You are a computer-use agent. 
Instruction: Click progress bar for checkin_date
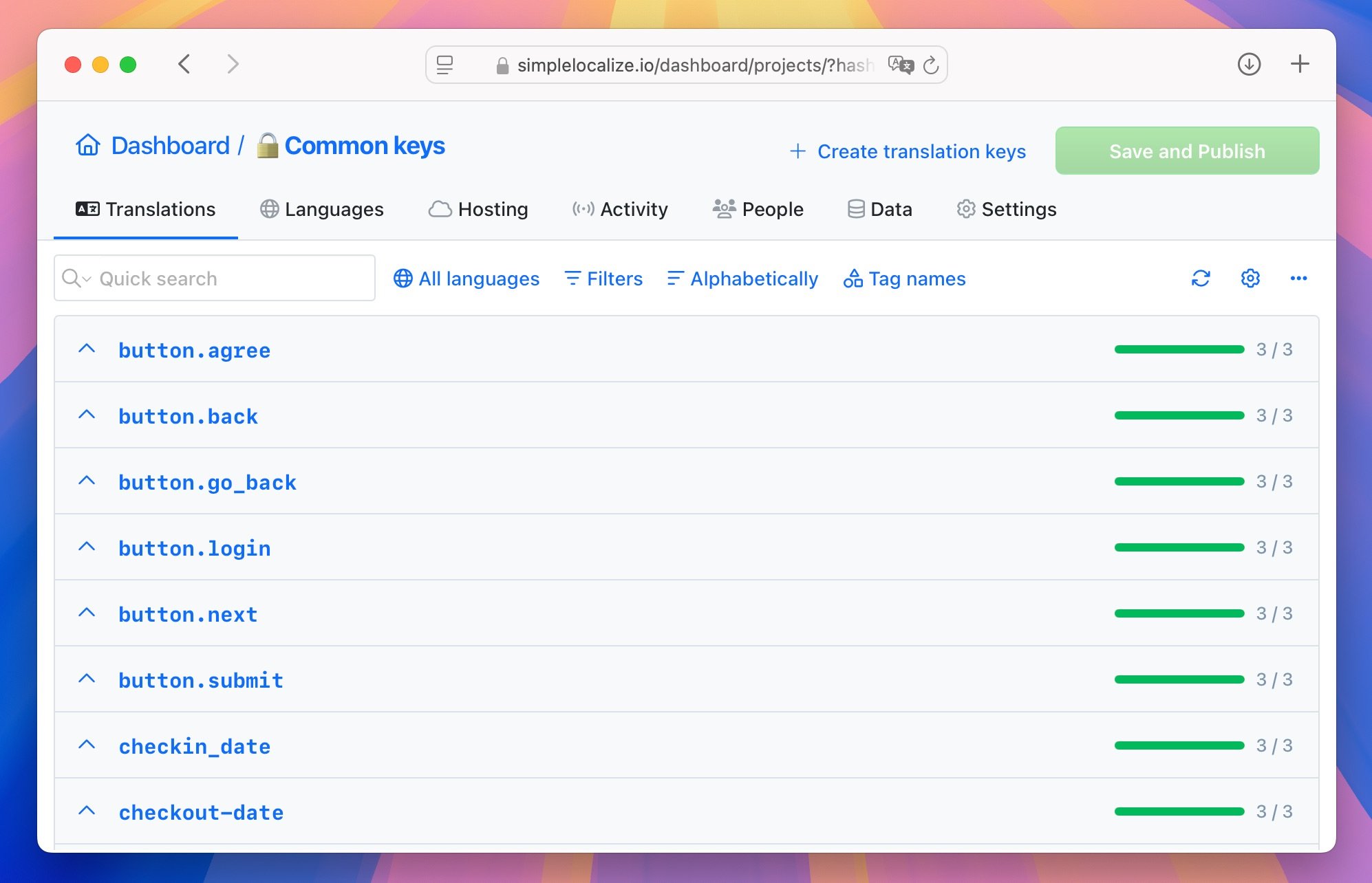pos(1179,745)
